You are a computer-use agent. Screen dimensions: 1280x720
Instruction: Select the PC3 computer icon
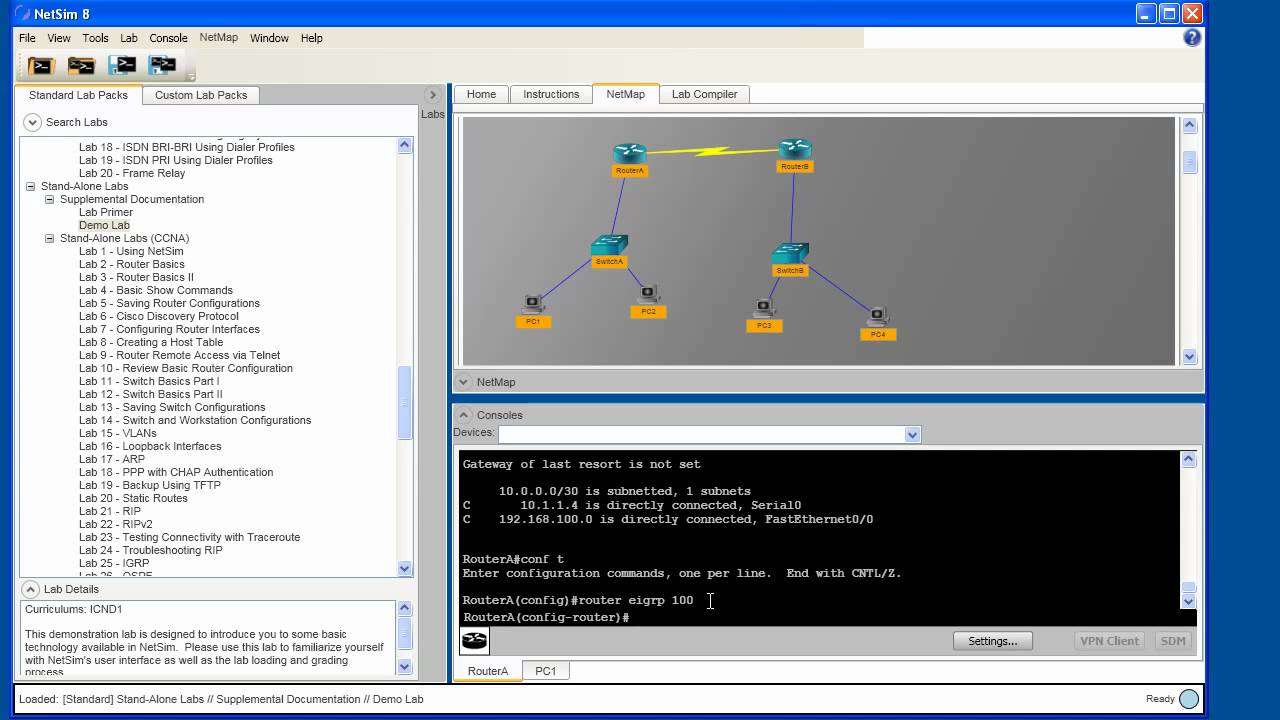[764, 308]
